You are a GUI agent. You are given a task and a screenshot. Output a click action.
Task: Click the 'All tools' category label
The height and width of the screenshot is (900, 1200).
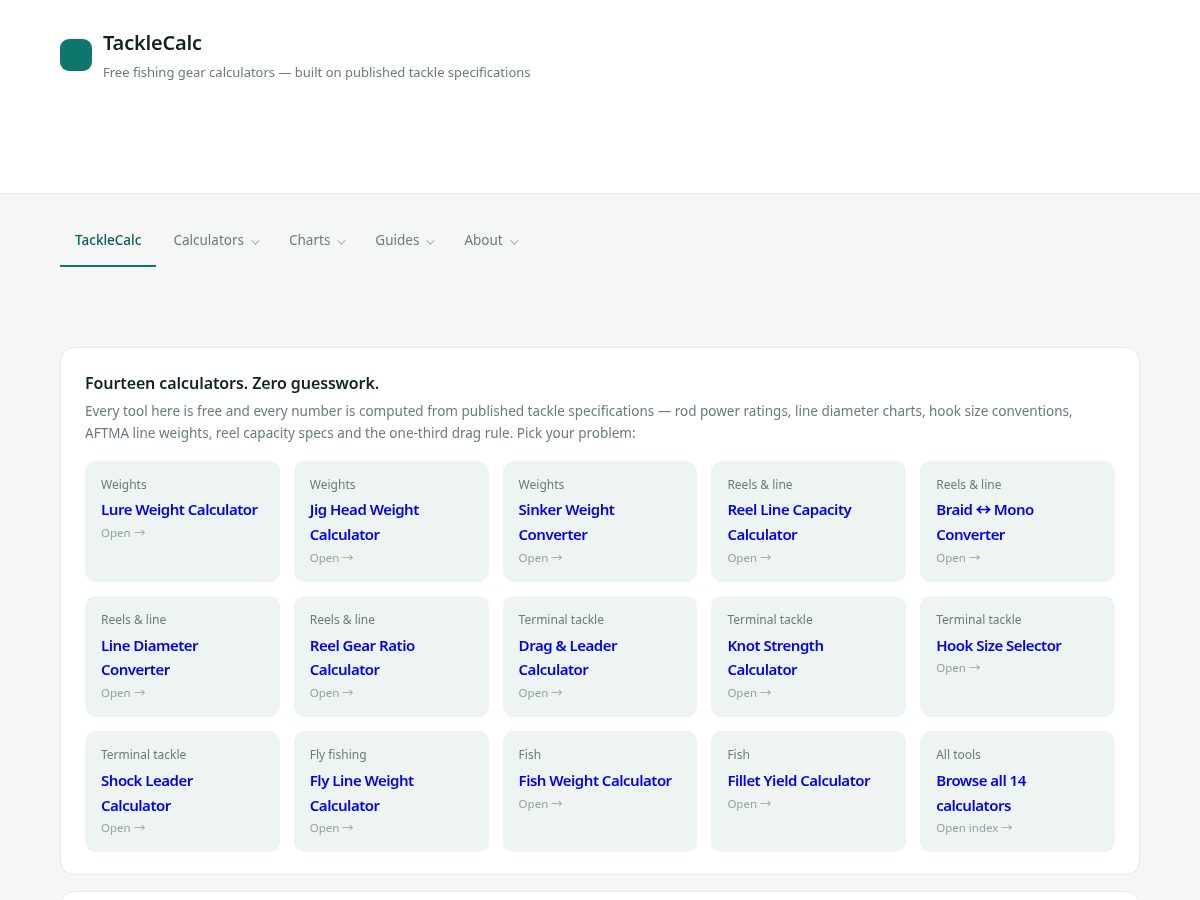pos(958,755)
